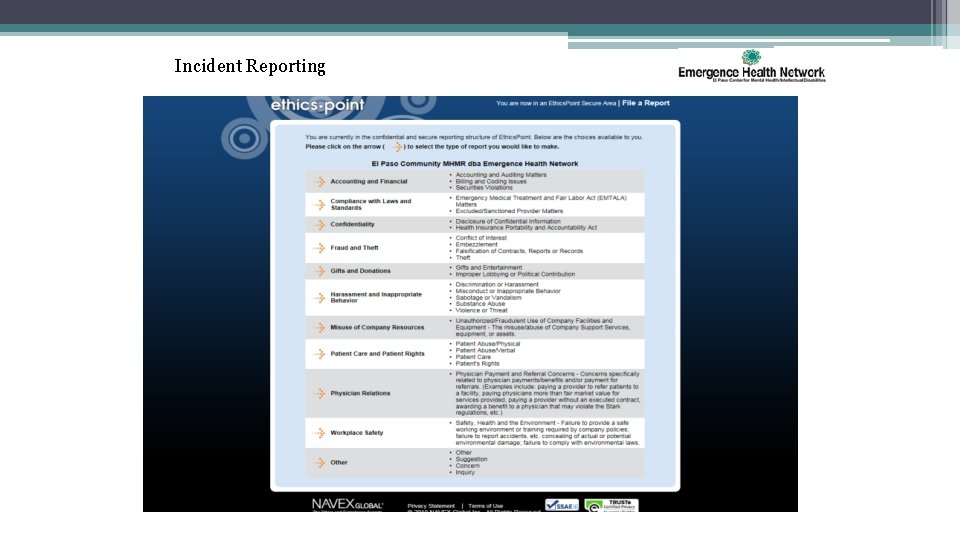Viewport: 960px width, 540px height.
Task: Click the Suggestion list item
Action: 471,459
